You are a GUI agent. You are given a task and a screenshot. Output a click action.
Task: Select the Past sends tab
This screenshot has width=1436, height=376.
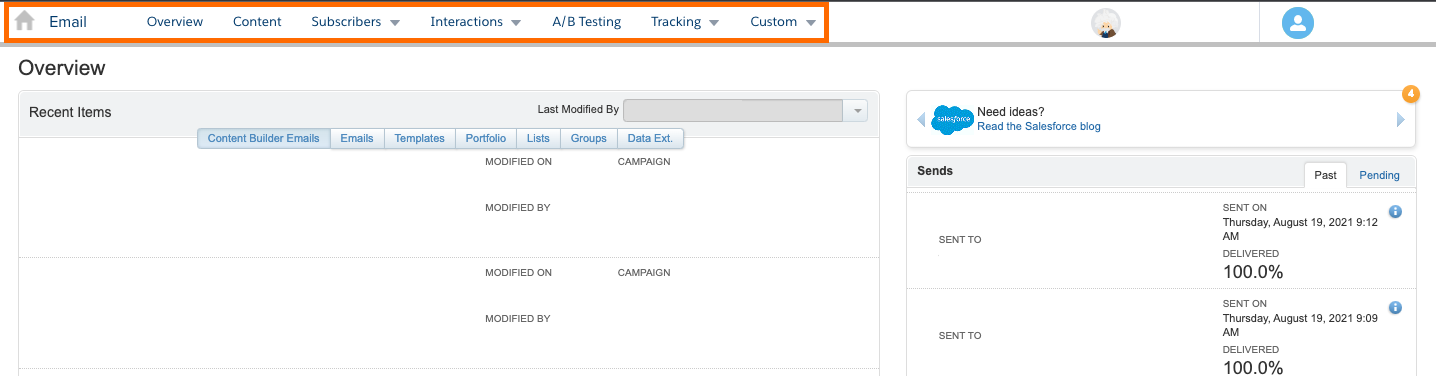(1325, 175)
